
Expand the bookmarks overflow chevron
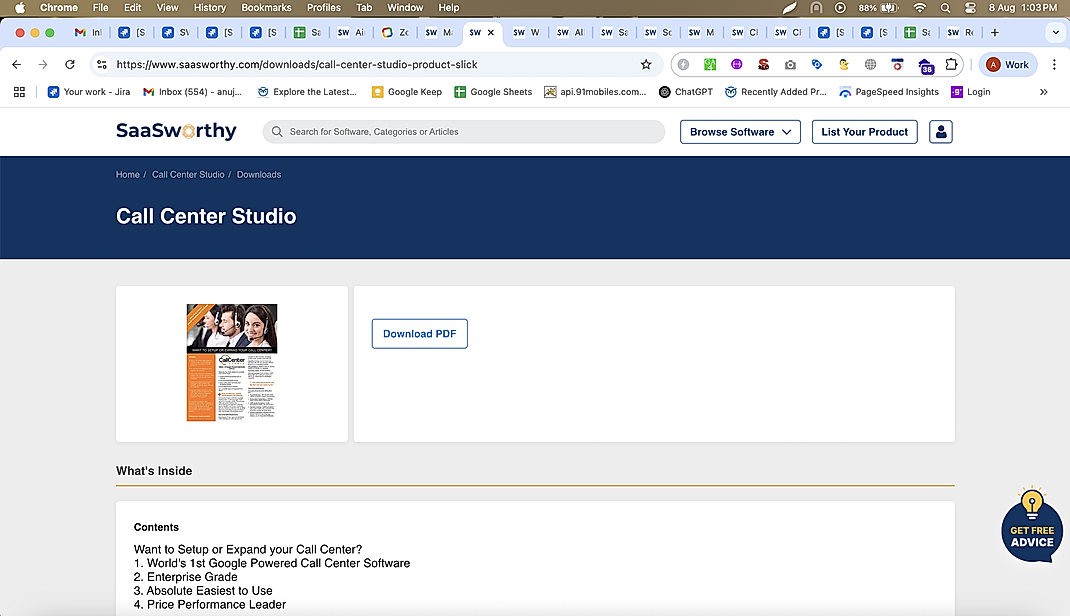(x=1043, y=91)
